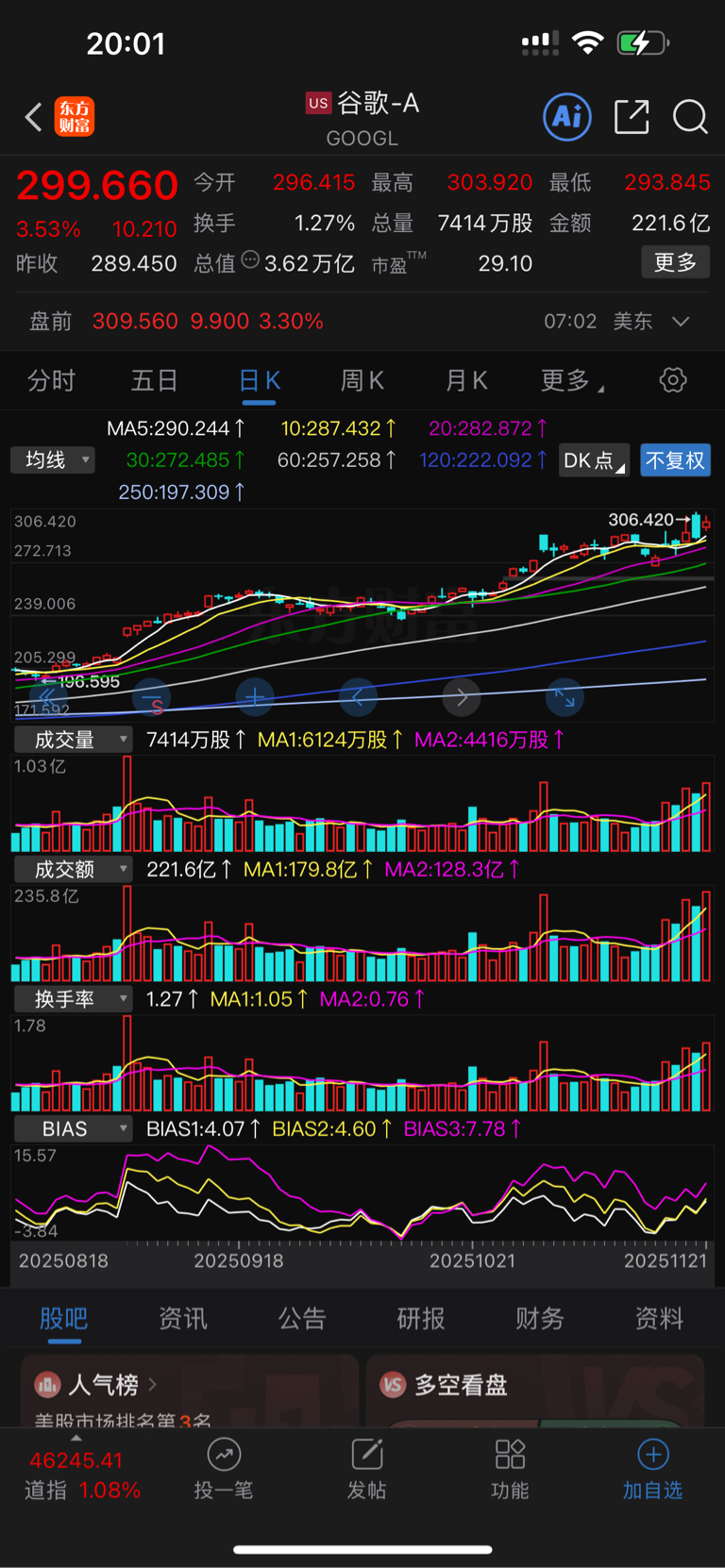The height and width of the screenshot is (1568, 725).
Task: Go back using the left chevron
Action: point(33,117)
